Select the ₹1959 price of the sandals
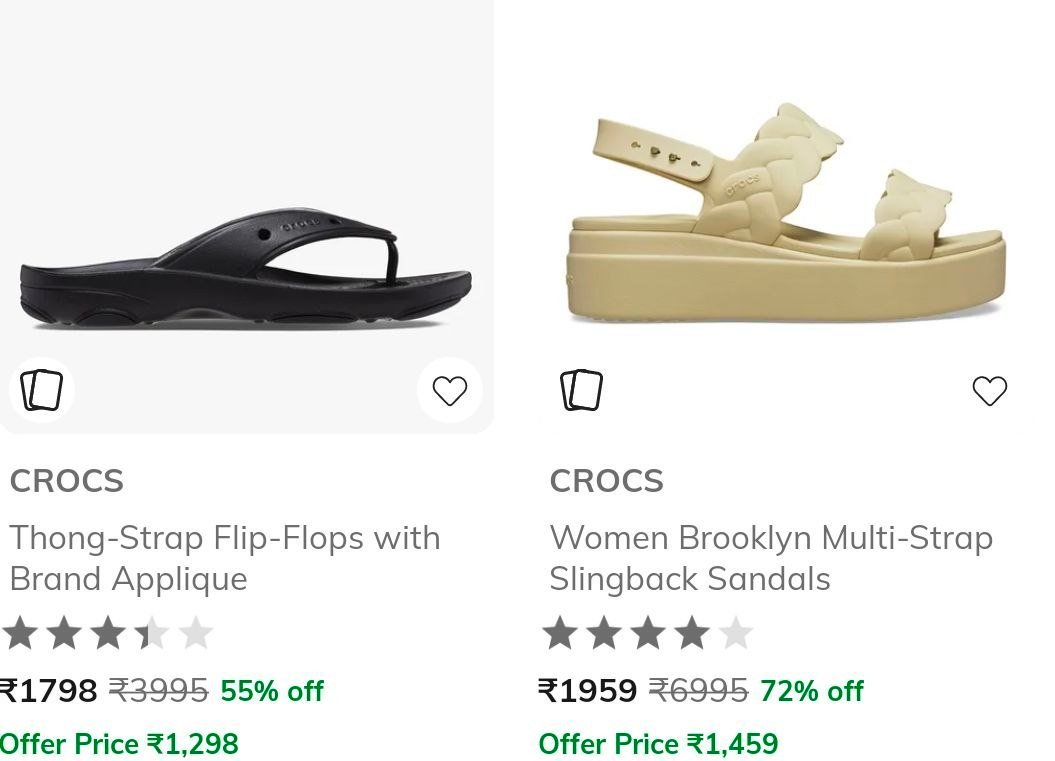The width and height of the screenshot is (1055, 761). [x=587, y=690]
